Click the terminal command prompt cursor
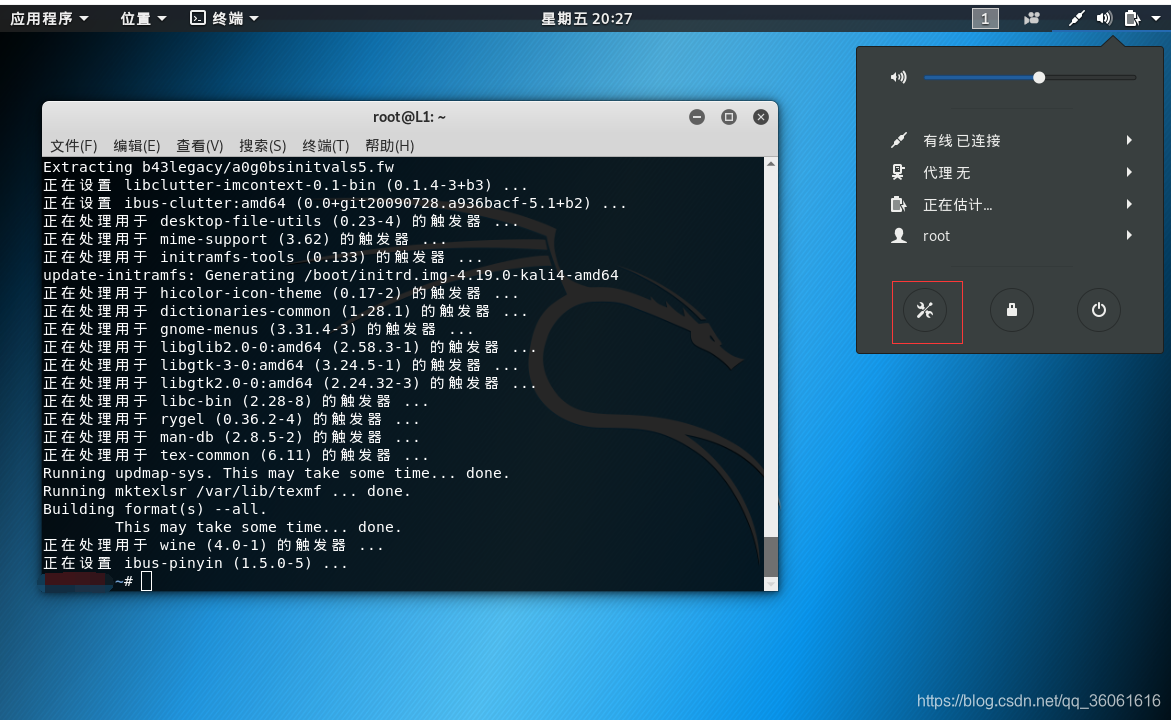Viewport: 1171px width, 720px height. point(146,581)
